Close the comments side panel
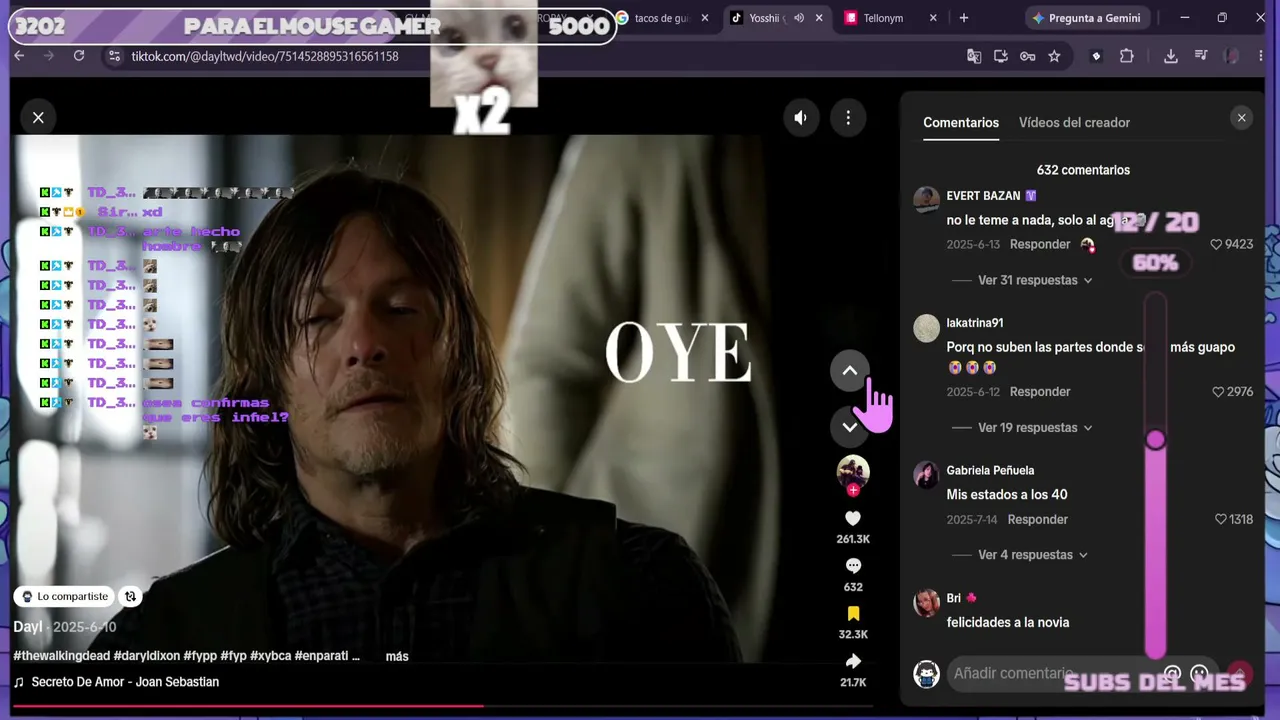1280x720 pixels. coord(1241,118)
